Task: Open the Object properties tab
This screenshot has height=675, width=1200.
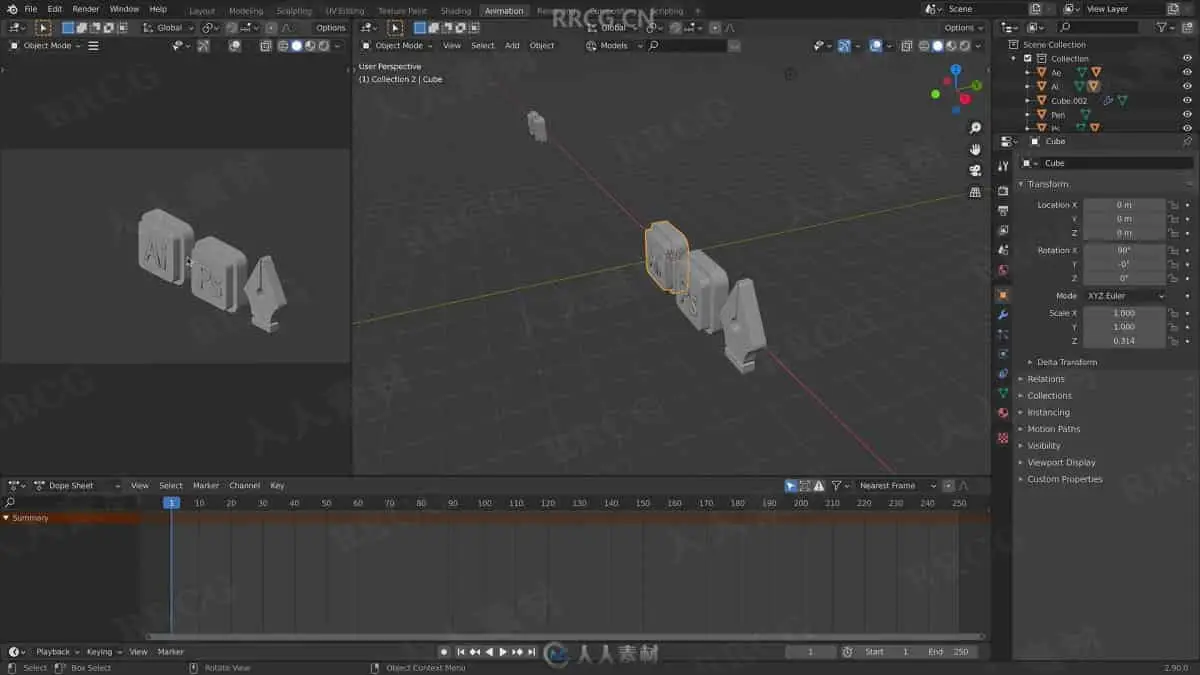Action: pos(1003,295)
